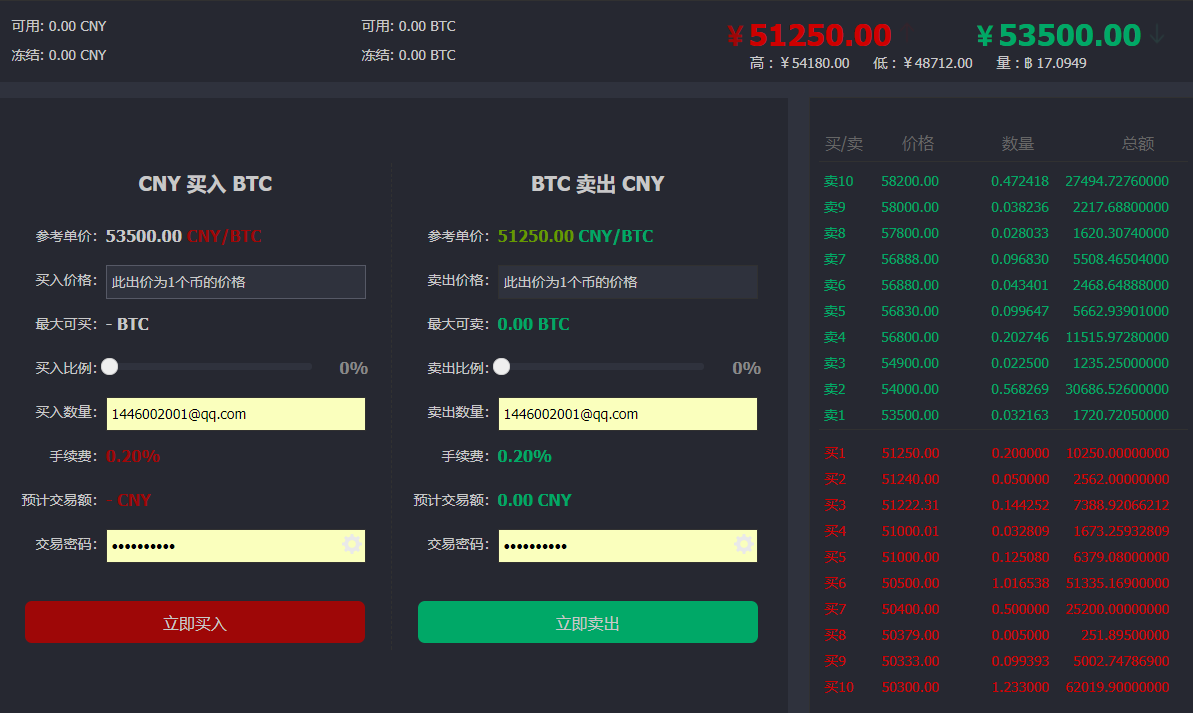
Task: Click the 买/卖 column header
Action: pos(844,143)
